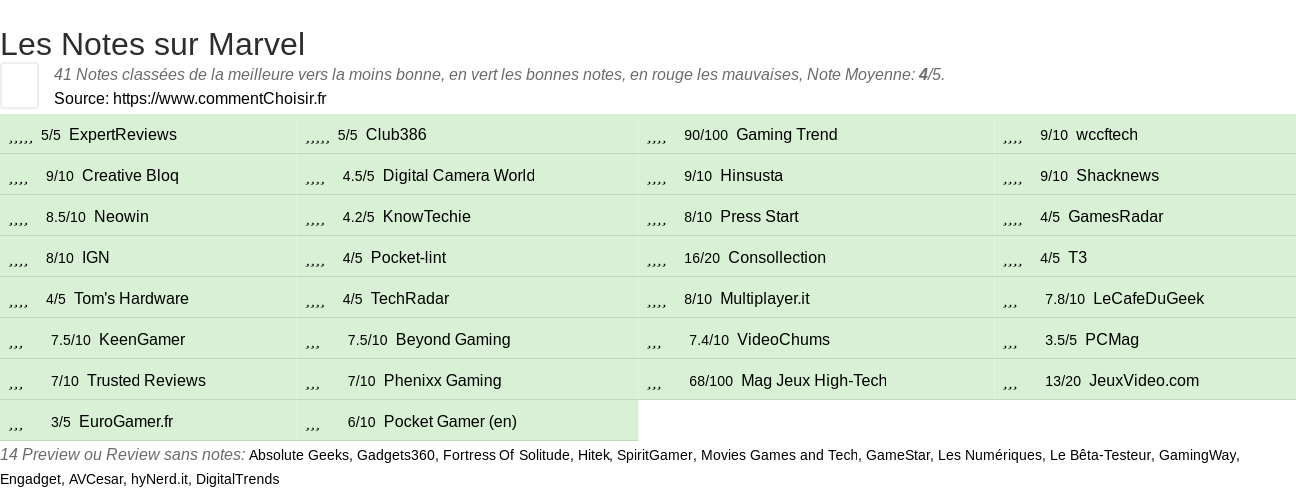Select the KeenGamer entry
The image size is (1296, 490).
coord(148,339)
